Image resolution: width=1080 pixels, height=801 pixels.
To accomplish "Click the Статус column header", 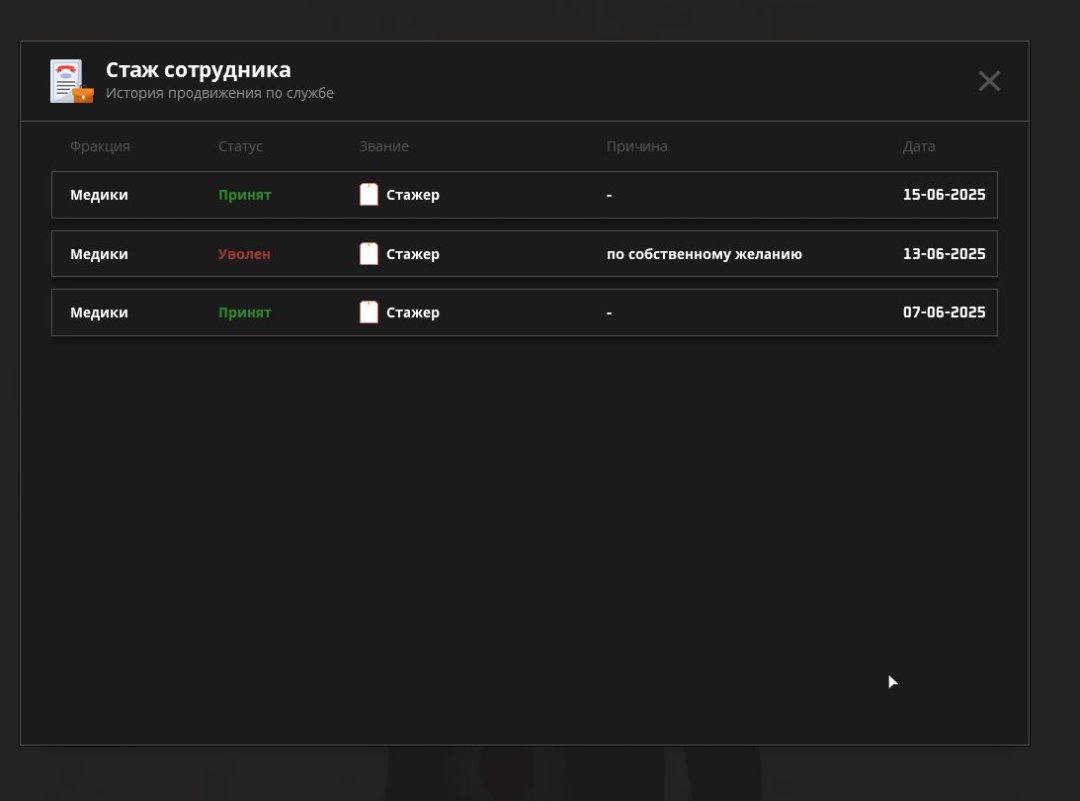I will tap(240, 146).
